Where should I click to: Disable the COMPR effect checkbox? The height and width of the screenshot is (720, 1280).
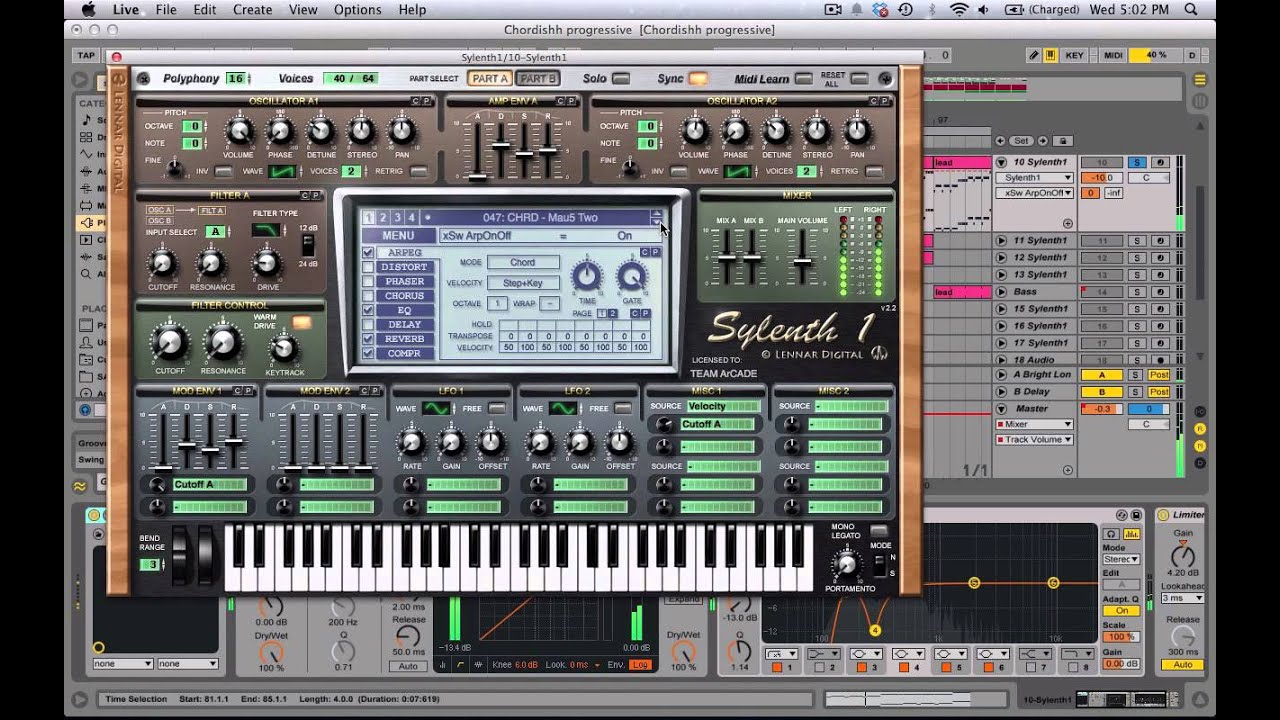[368, 354]
